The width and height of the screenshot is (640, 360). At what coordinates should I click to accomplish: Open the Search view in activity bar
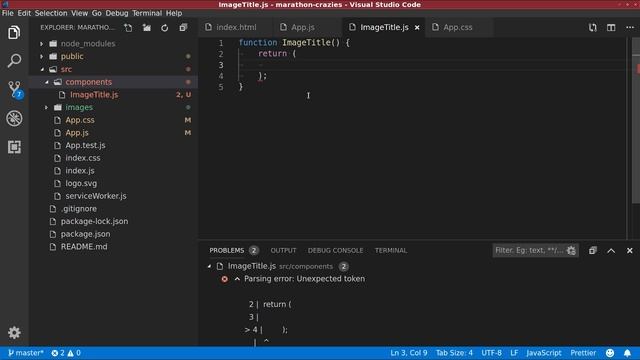click(14, 61)
